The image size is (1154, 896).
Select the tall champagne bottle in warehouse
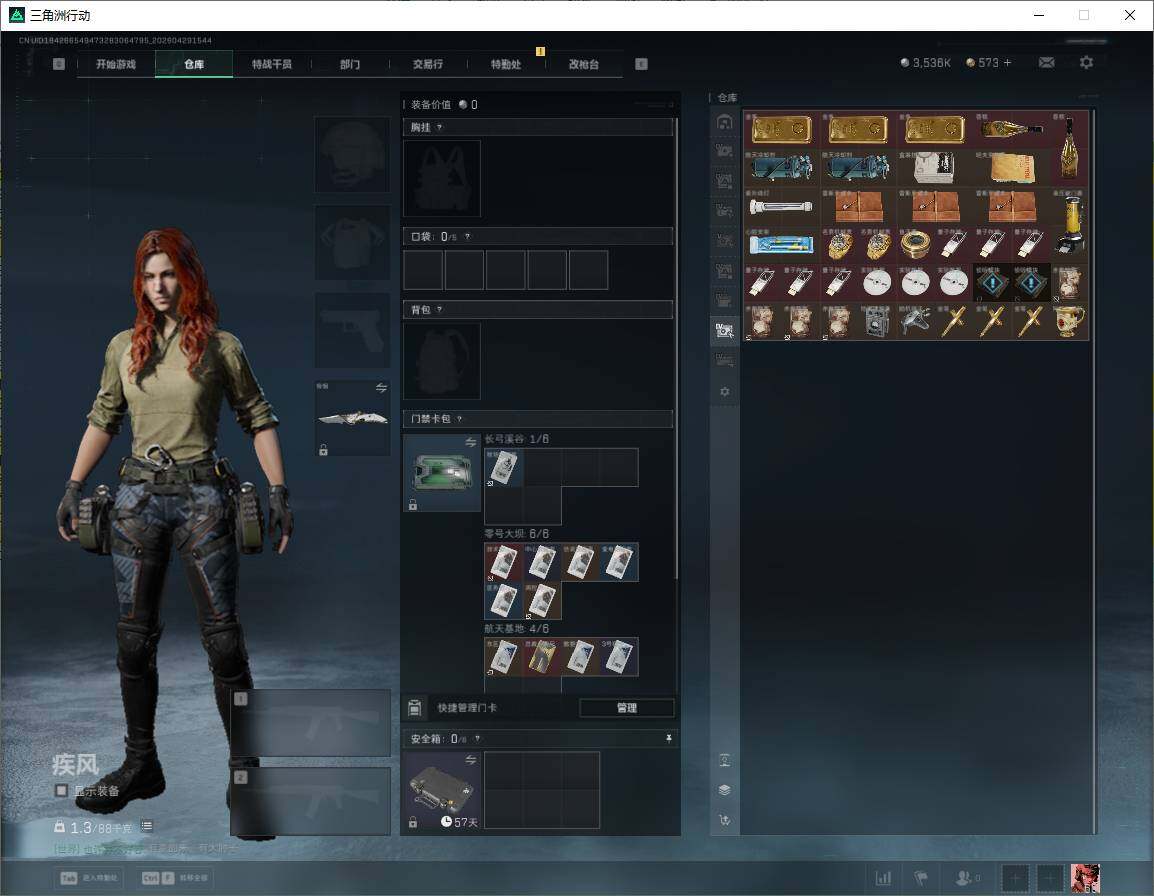pyautogui.click(x=1069, y=149)
